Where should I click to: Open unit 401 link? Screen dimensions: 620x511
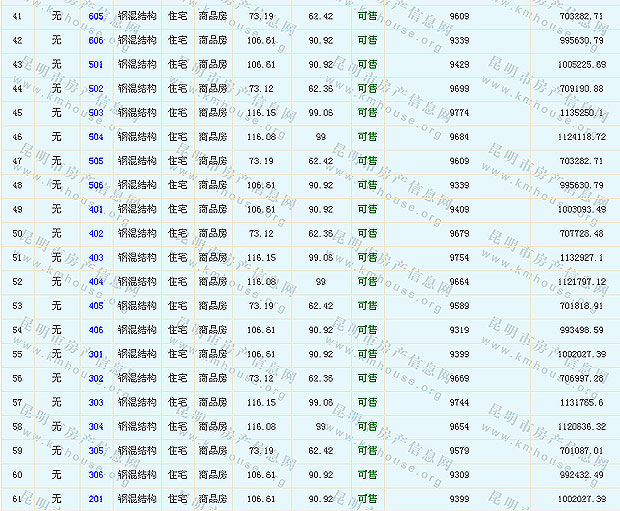pyautogui.click(x=96, y=210)
